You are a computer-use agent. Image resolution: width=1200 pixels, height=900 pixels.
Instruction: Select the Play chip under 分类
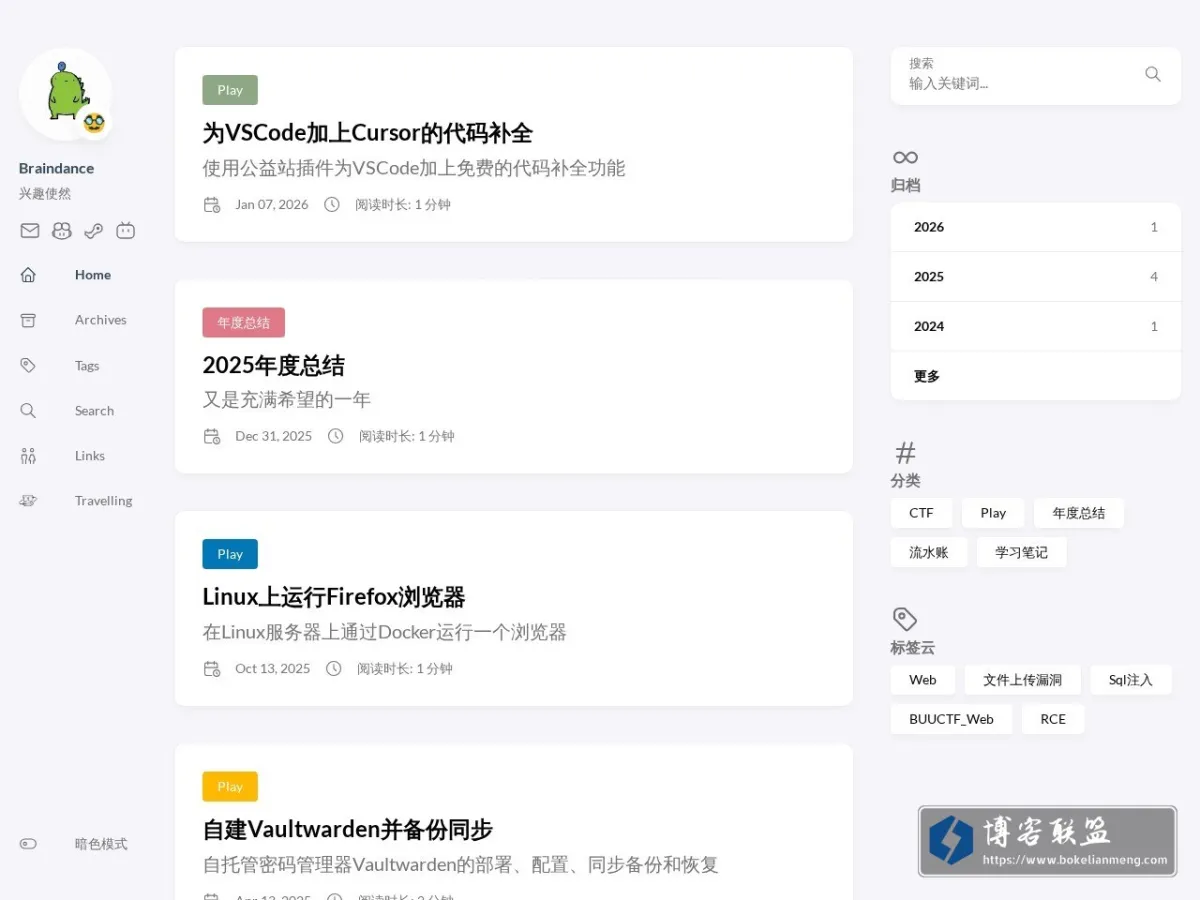pyautogui.click(x=993, y=513)
